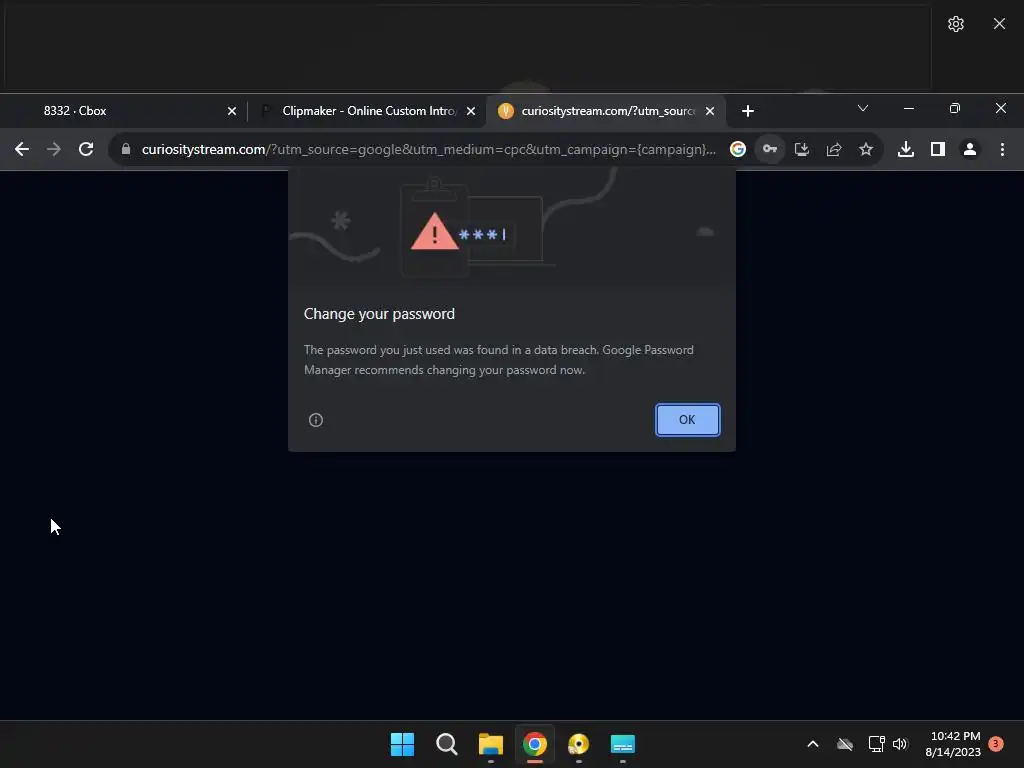Close the 8332 - Cbox tab

pos(232,111)
